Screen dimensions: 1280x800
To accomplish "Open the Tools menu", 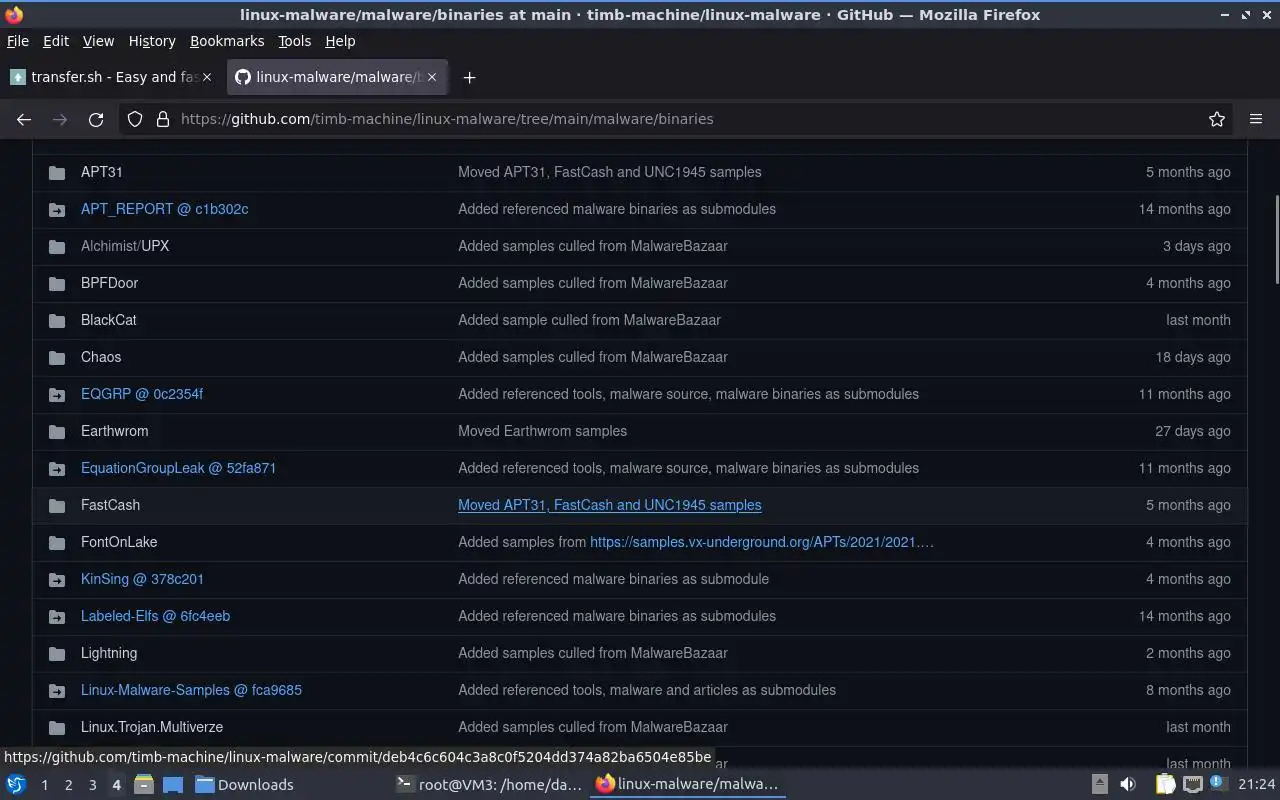I will click(x=294, y=41).
